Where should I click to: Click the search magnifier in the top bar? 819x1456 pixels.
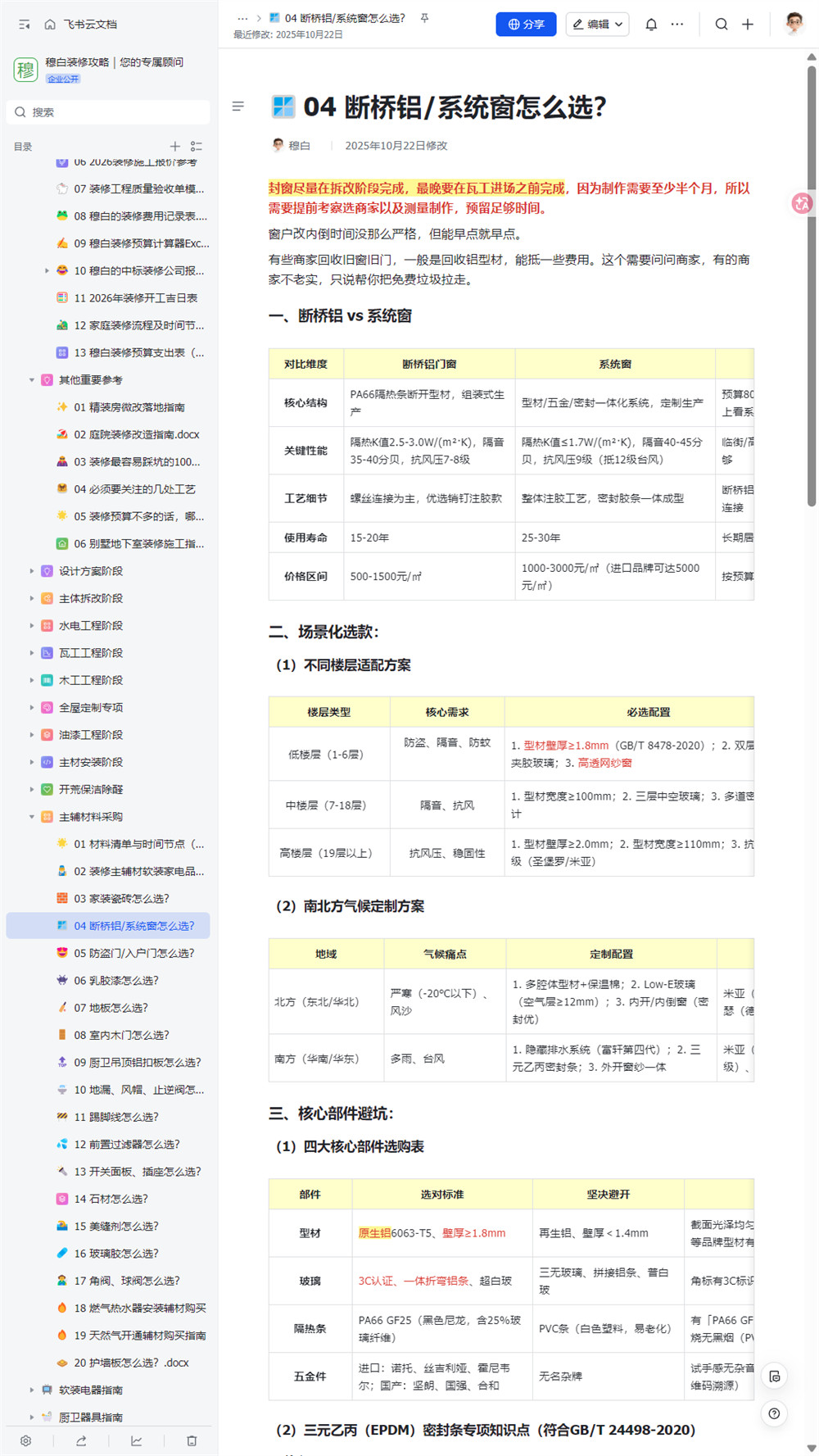tap(722, 25)
